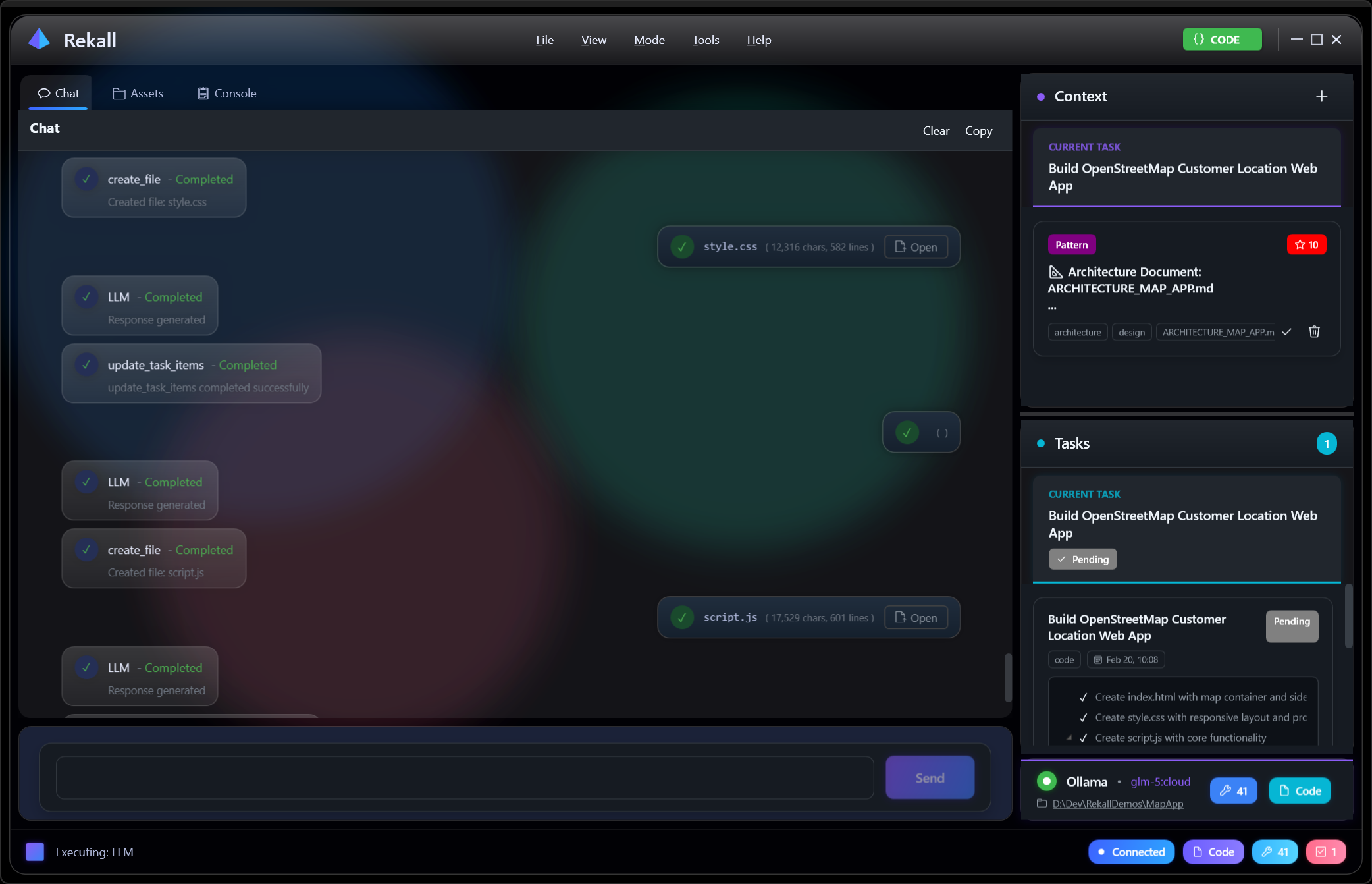Toggle the Pending status on current task

click(1082, 559)
